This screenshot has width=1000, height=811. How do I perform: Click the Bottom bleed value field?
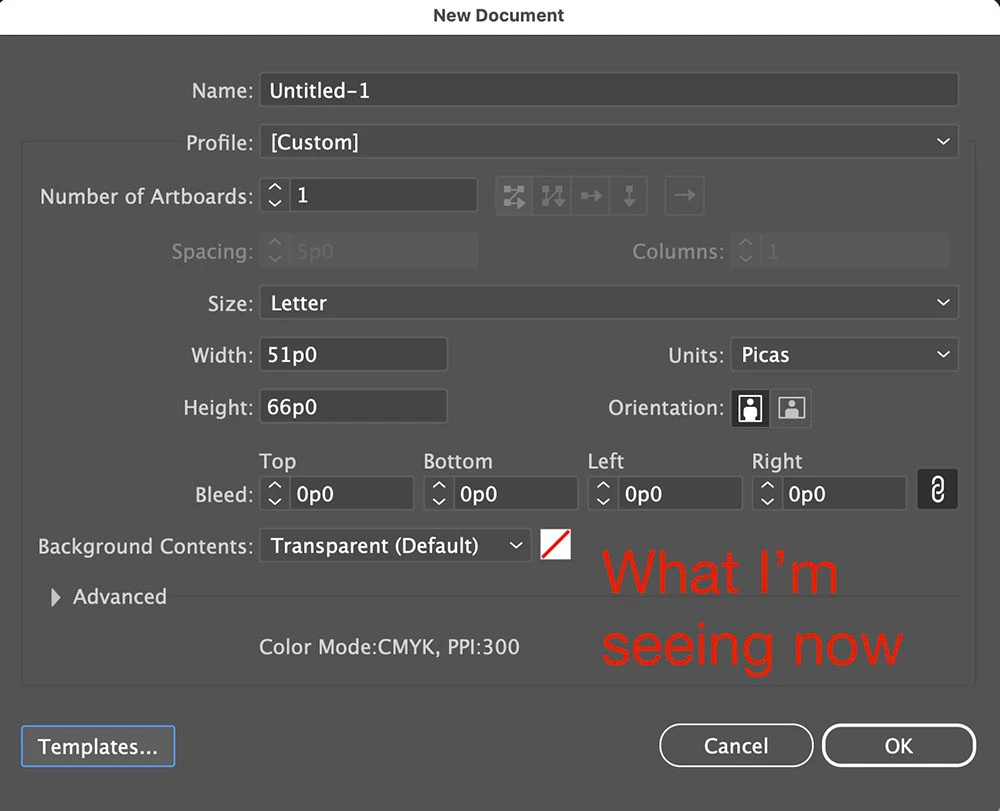(x=516, y=494)
